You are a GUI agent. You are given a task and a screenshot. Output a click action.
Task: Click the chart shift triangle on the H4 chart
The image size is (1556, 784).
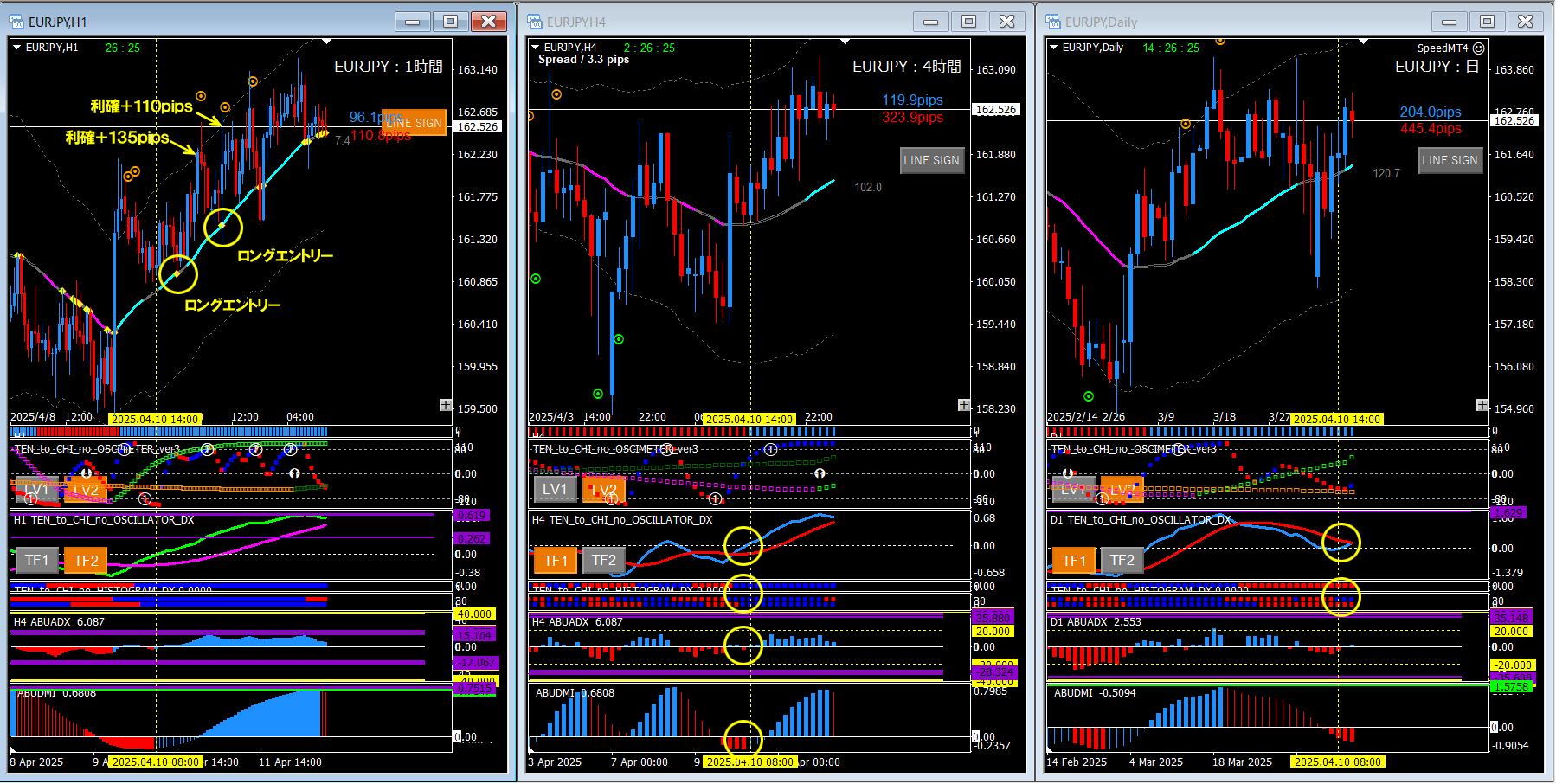pos(845,42)
